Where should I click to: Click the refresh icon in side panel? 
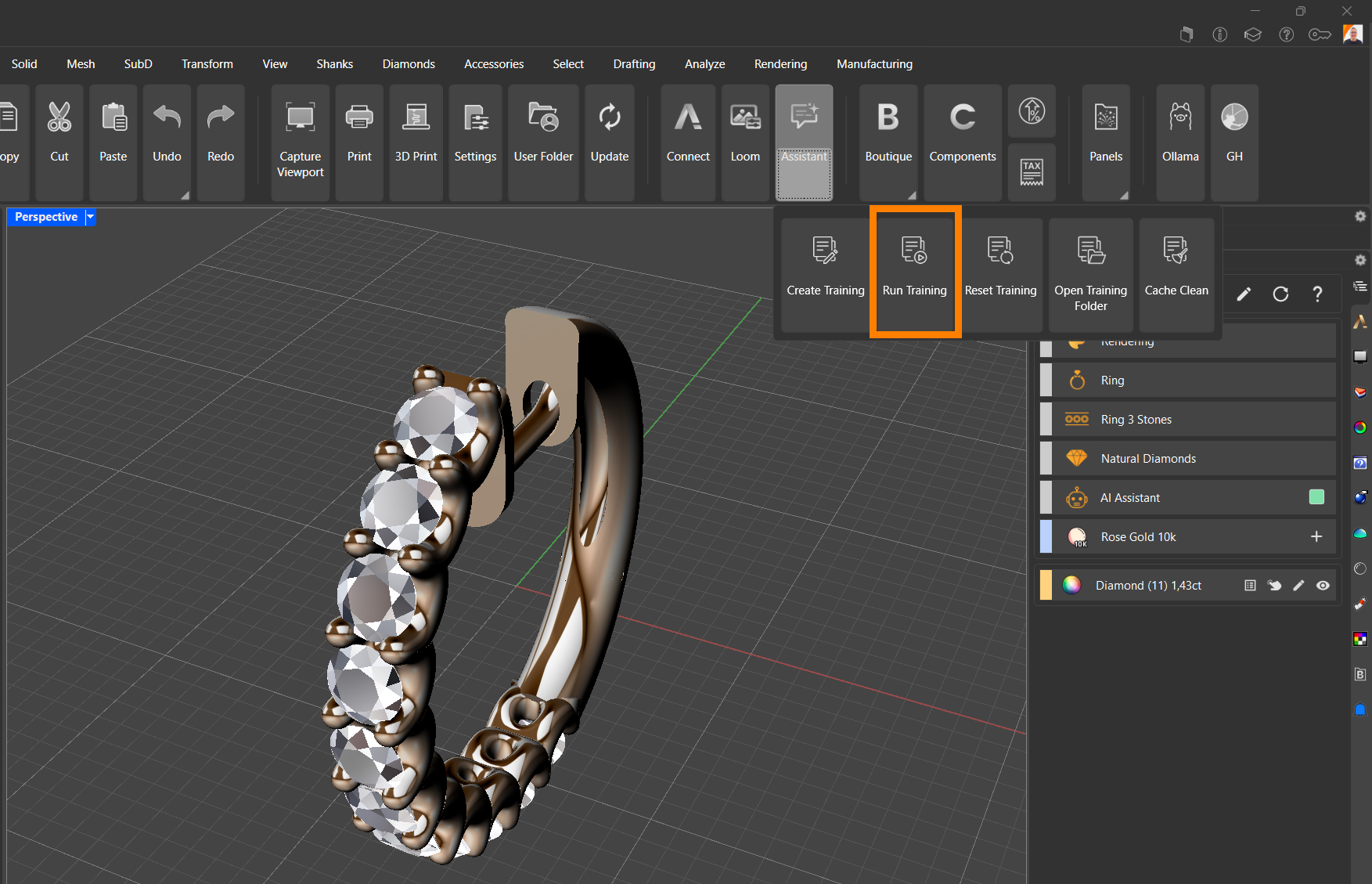click(1280, 294)
